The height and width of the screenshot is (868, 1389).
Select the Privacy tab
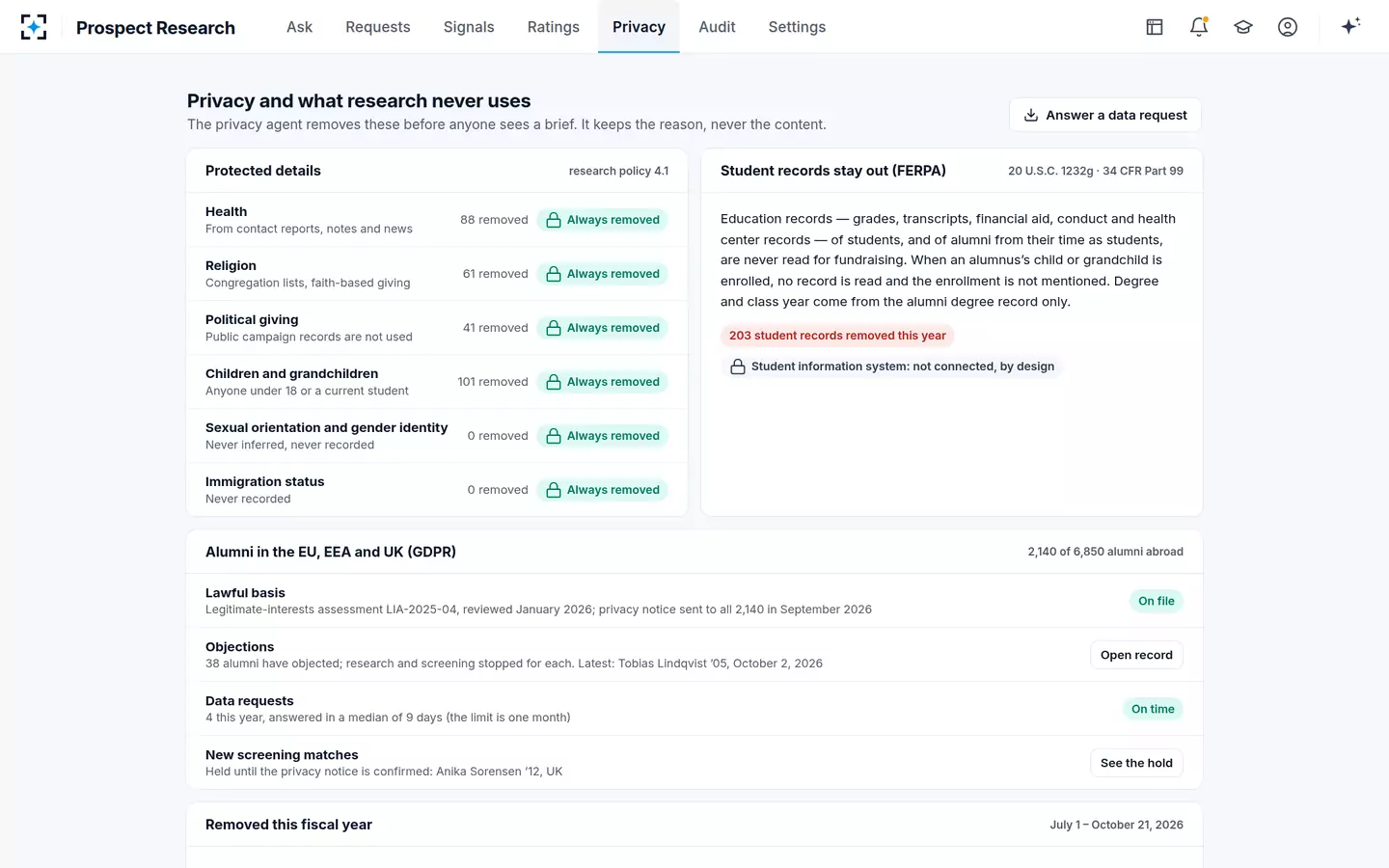pos(639,27)
